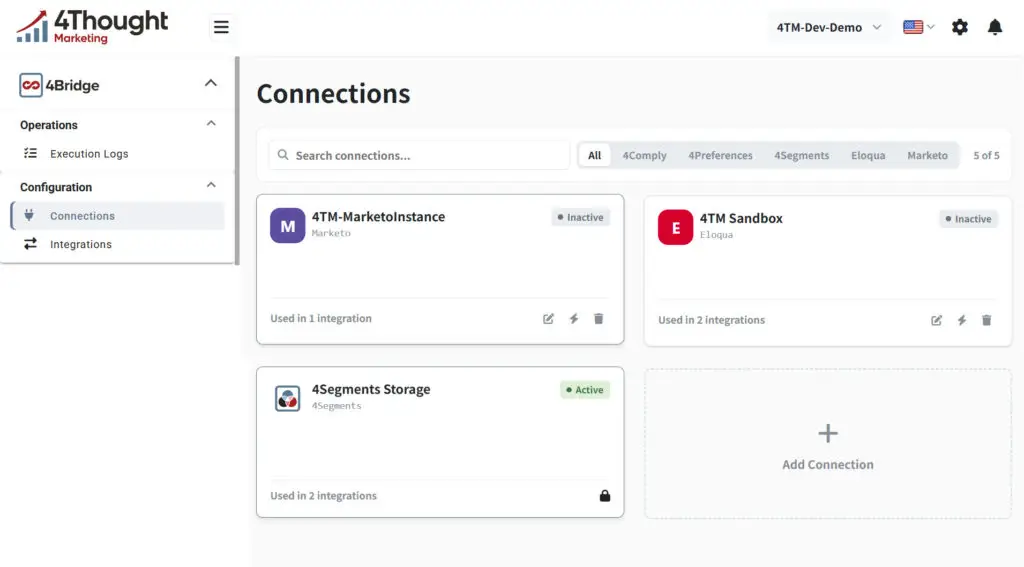Filter connections by 4Preferences

pos(720,155)
